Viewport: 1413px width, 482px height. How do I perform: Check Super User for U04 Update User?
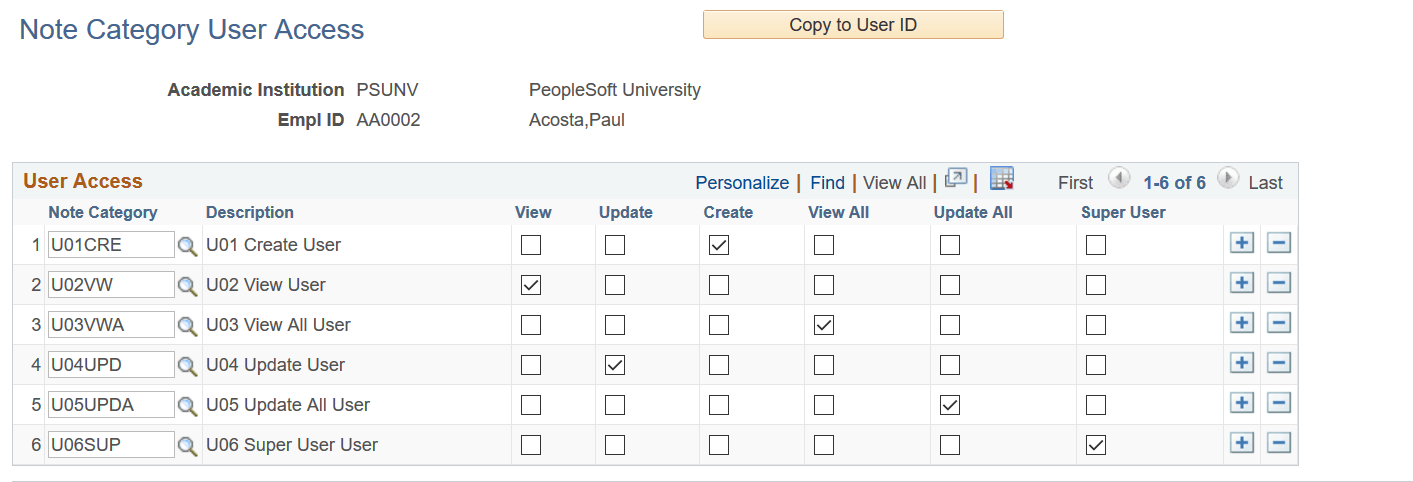[x=1096, y=365]
